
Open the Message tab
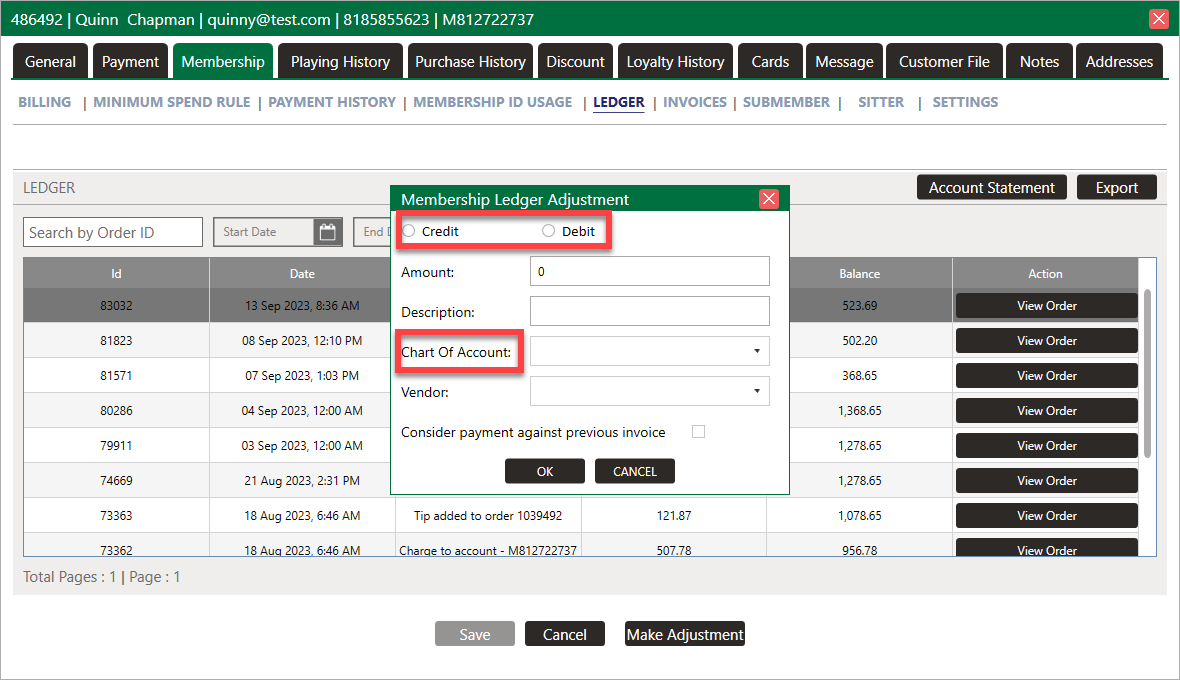pos(844,62)
